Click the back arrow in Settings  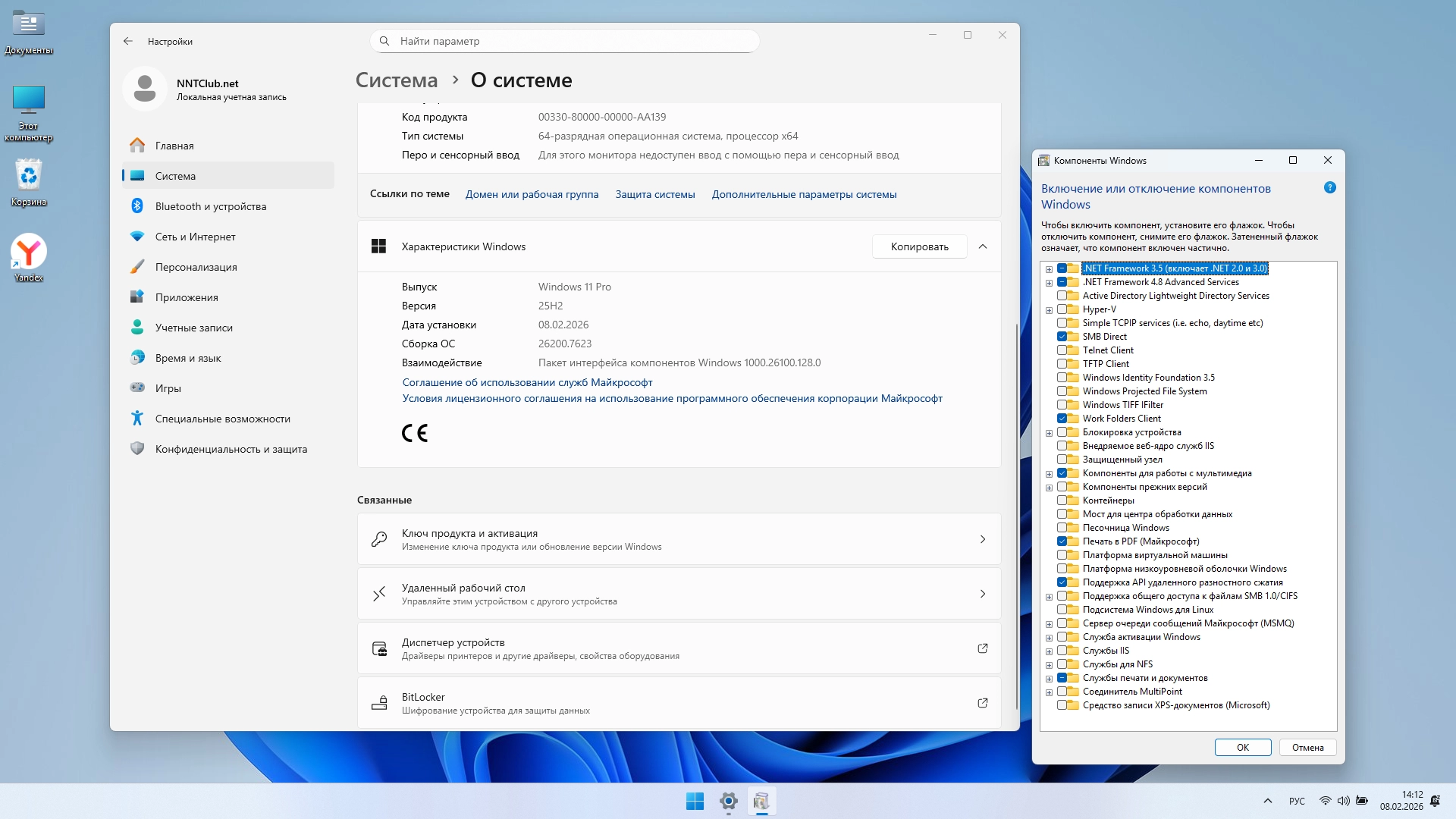127,41
